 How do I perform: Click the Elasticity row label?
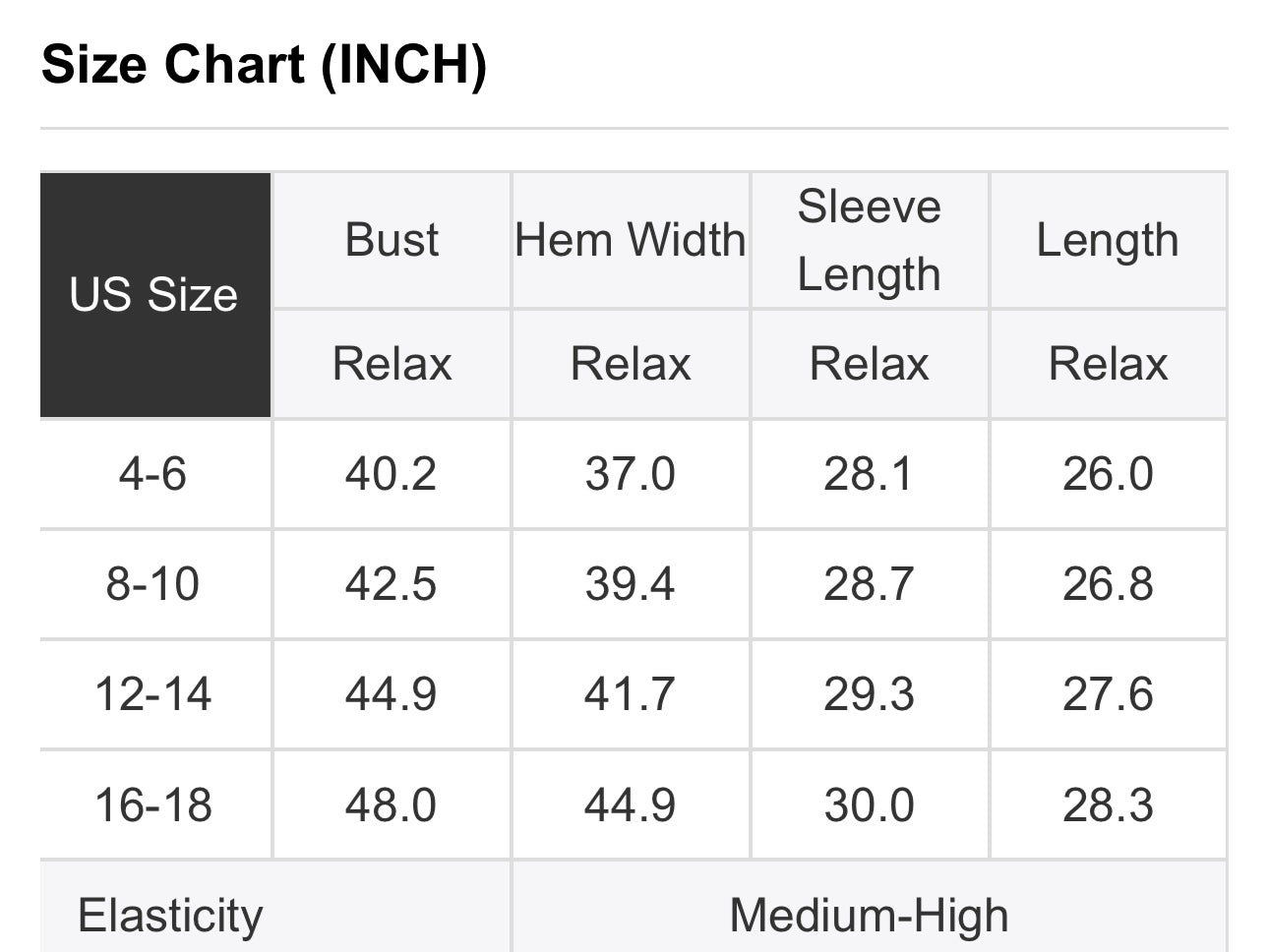click(170, 916)
